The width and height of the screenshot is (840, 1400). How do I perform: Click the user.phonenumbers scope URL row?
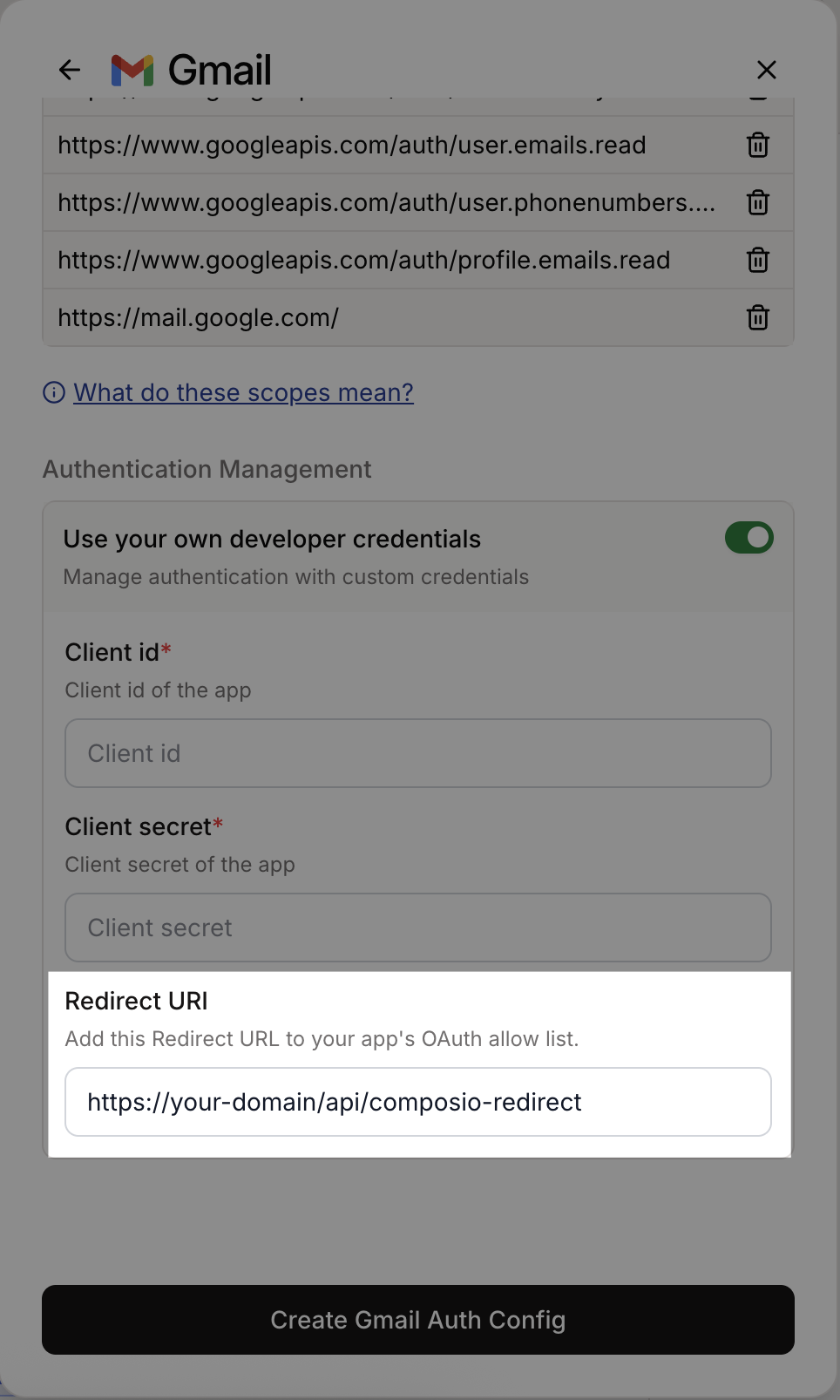click(386, 202)
